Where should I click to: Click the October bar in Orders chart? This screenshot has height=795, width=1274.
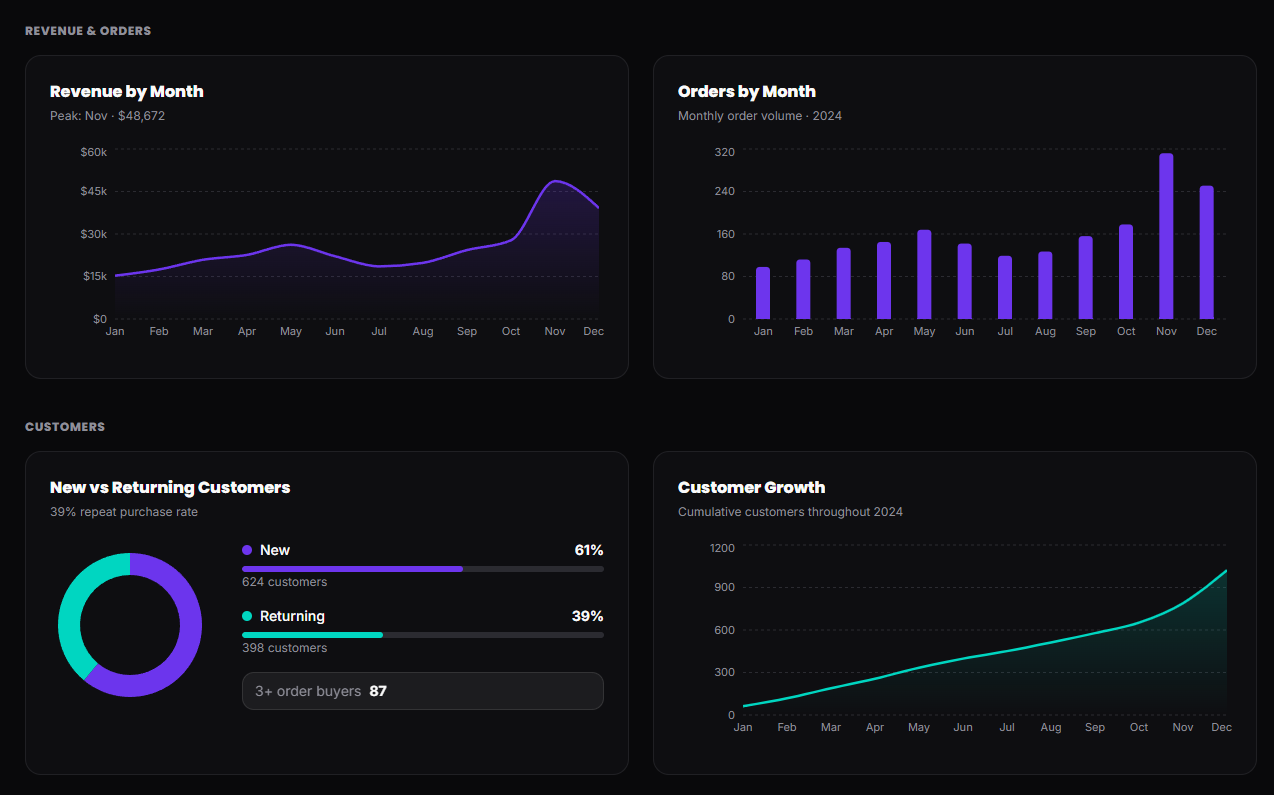(1126, 272)
